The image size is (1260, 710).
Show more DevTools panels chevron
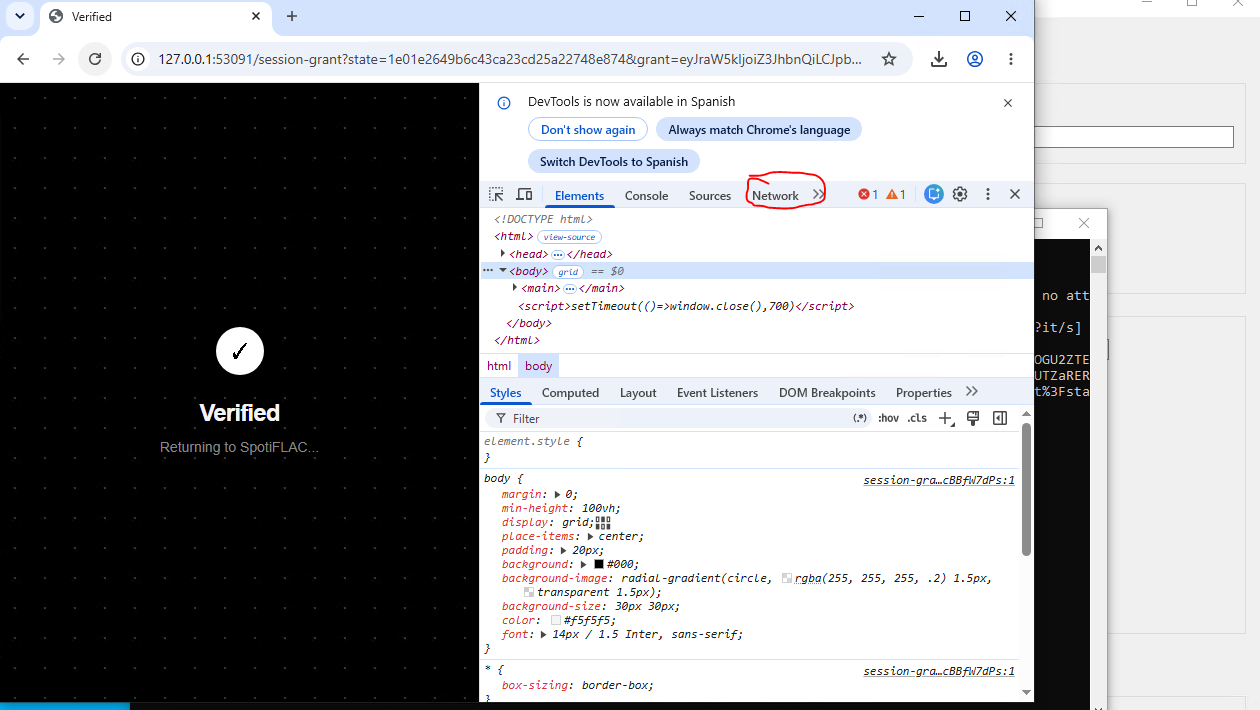click(x=818, y=195)
